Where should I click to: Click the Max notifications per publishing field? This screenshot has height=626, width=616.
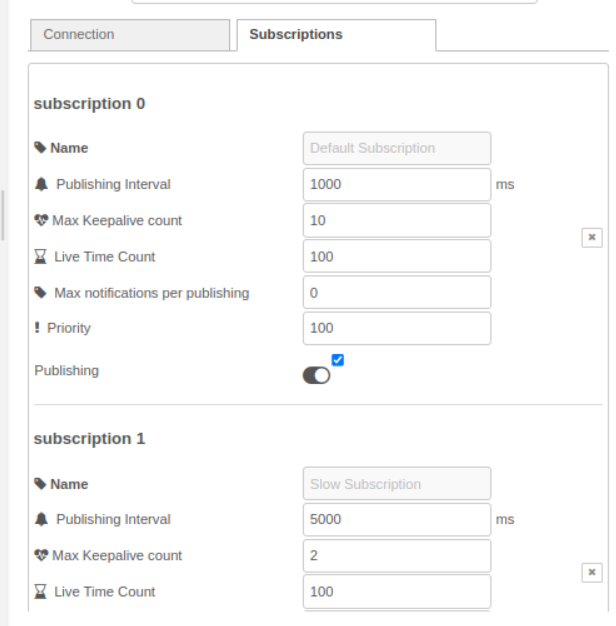(x=396, y=292)
